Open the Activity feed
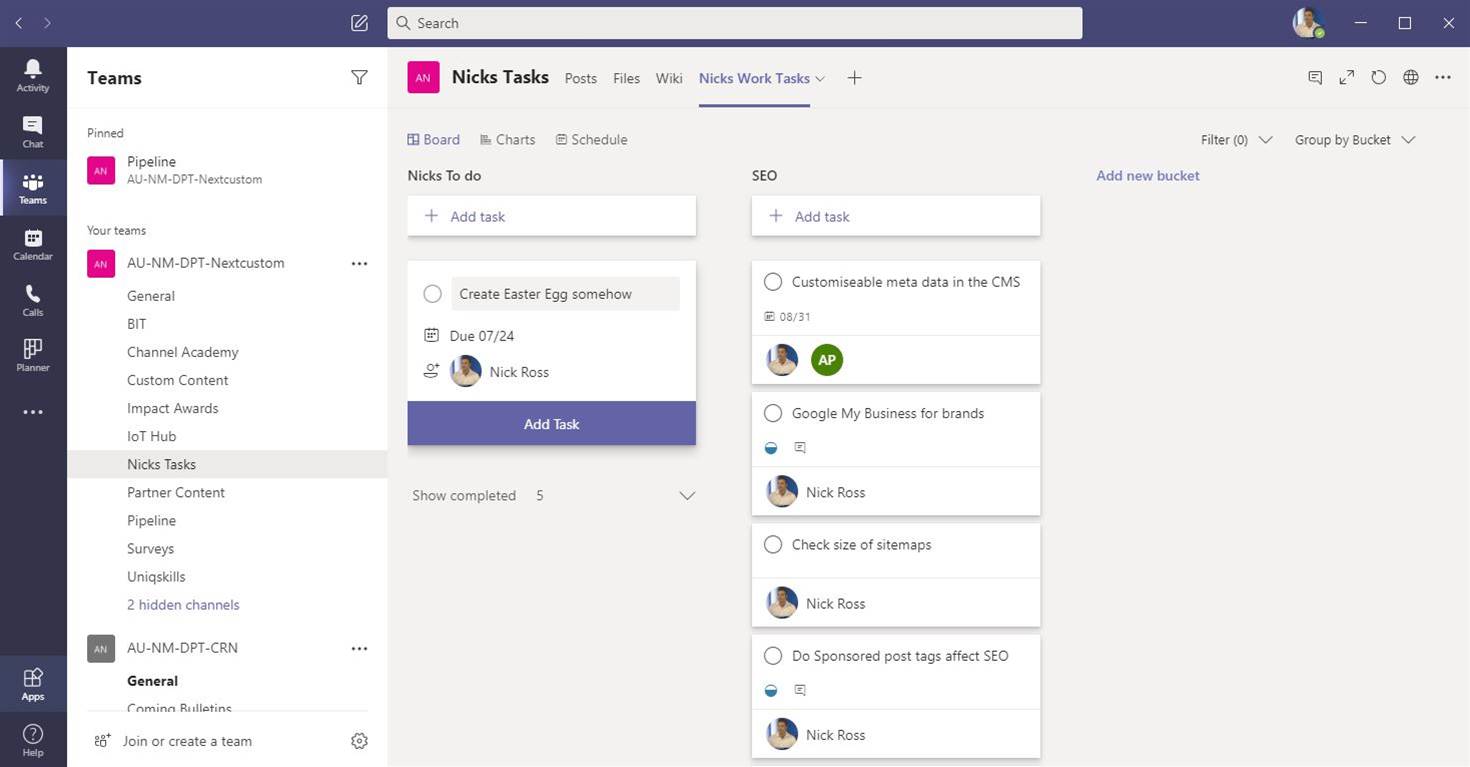This screenshot has height=767, width=1470. (33, 76)
